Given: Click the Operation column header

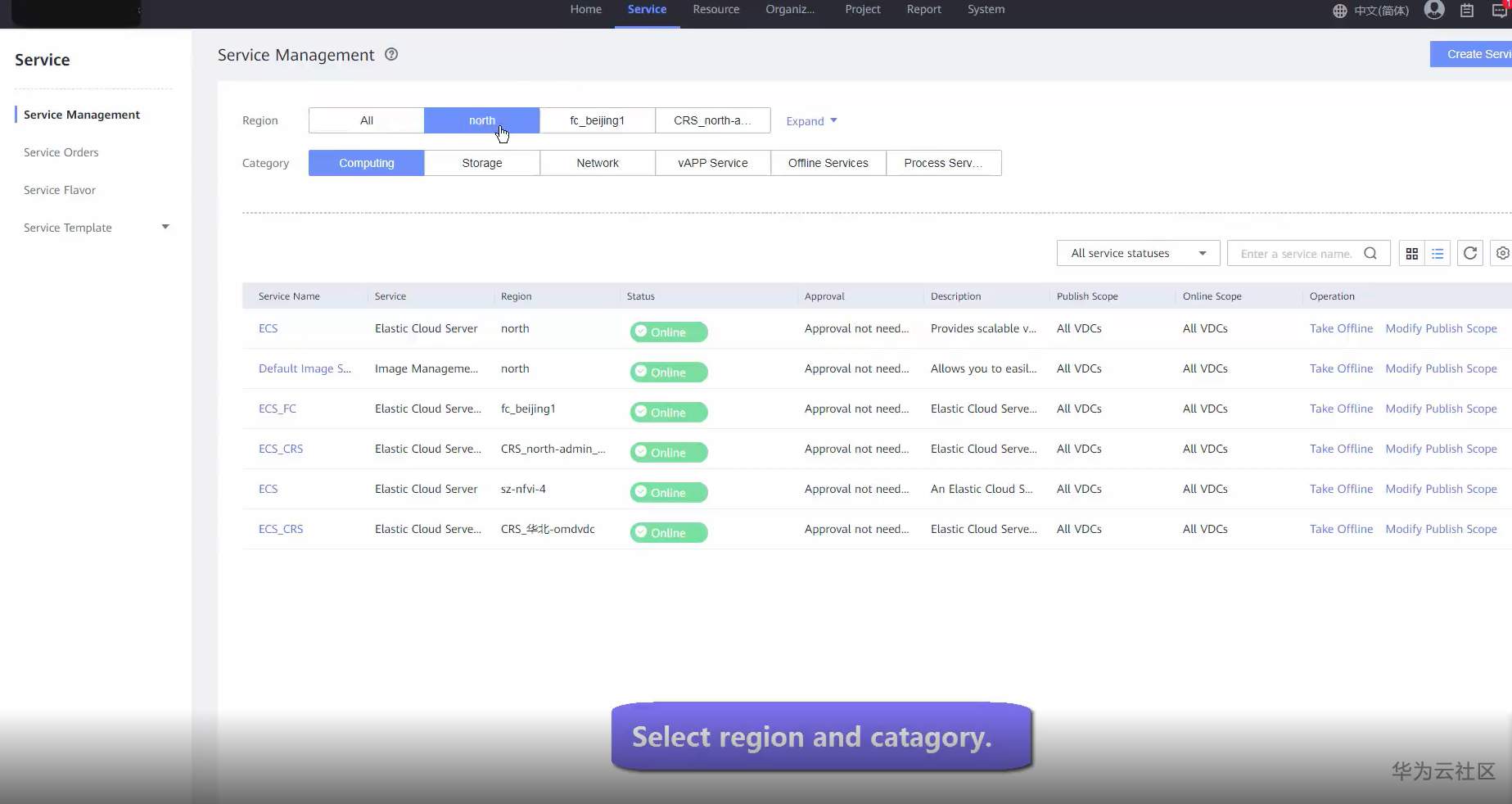Looking at the screenshot, I should [x=1332, y=296].
